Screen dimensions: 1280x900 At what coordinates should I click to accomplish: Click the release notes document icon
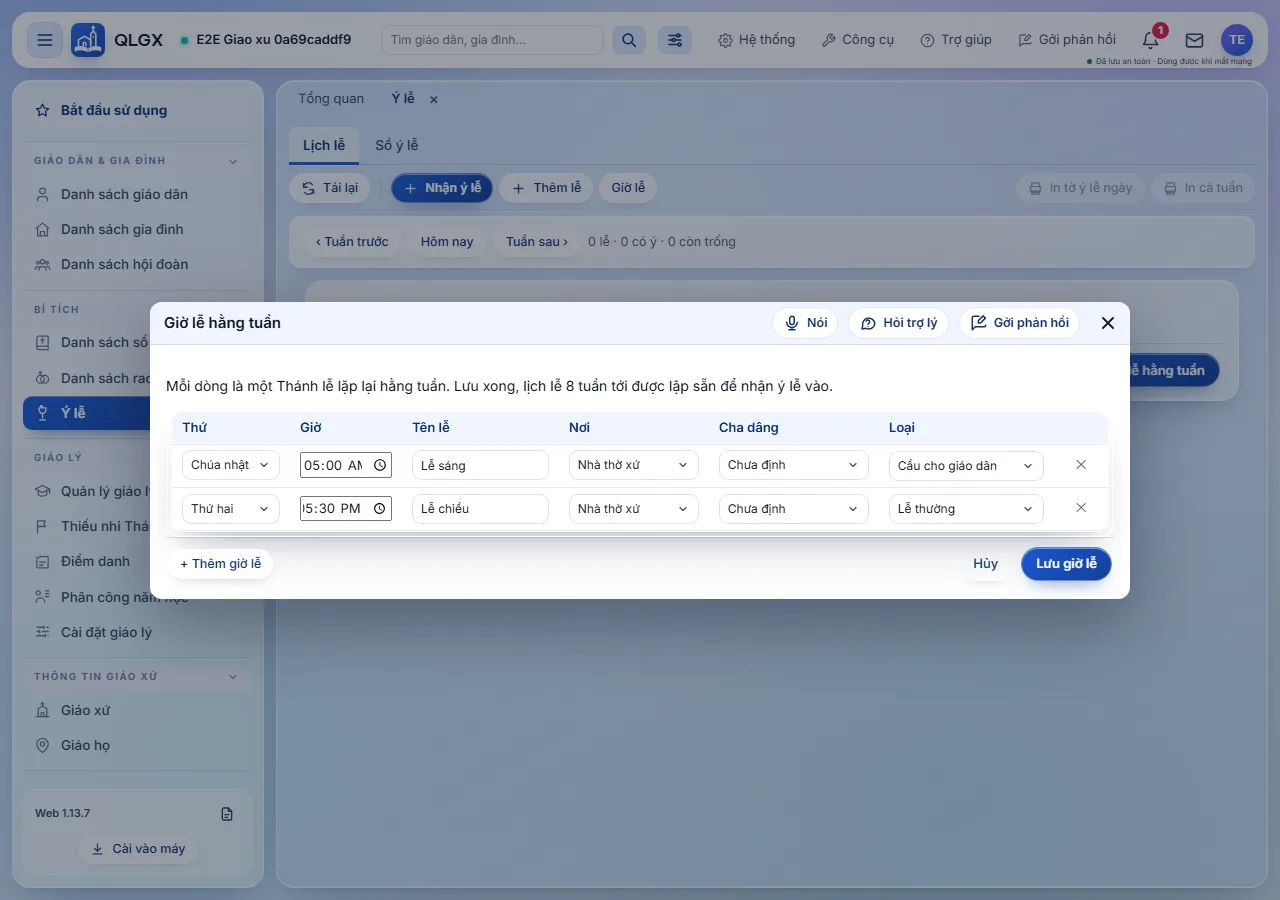click(227, 814)
